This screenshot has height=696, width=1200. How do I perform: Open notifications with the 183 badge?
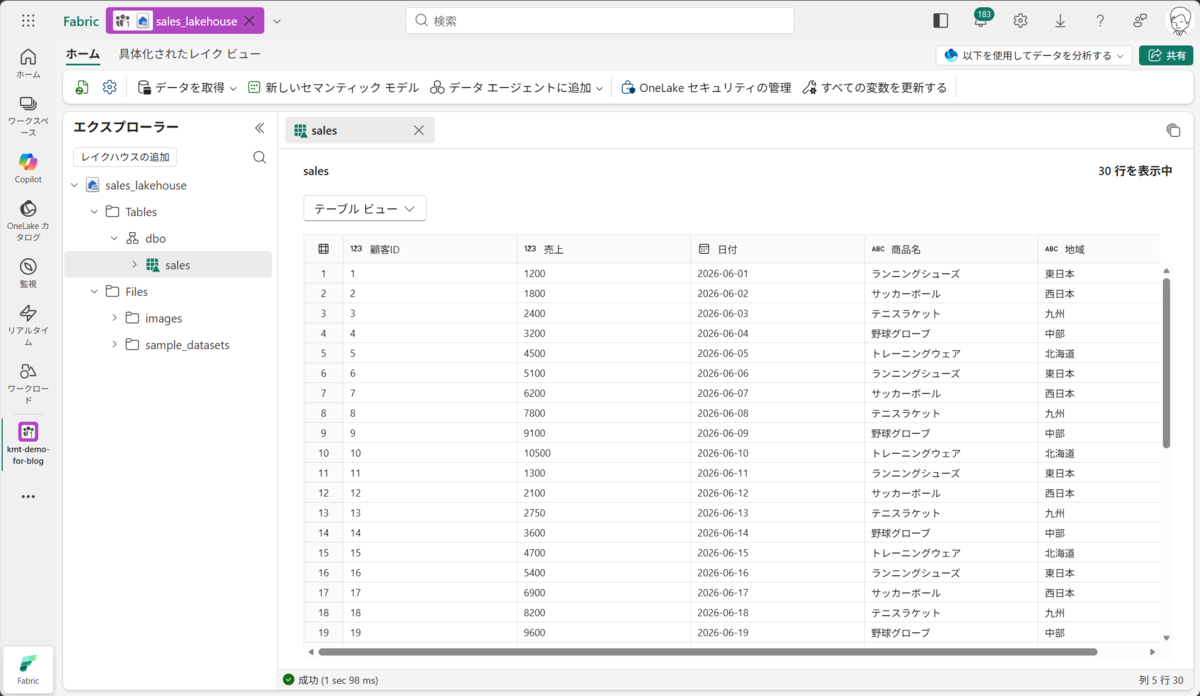point(981,20)
